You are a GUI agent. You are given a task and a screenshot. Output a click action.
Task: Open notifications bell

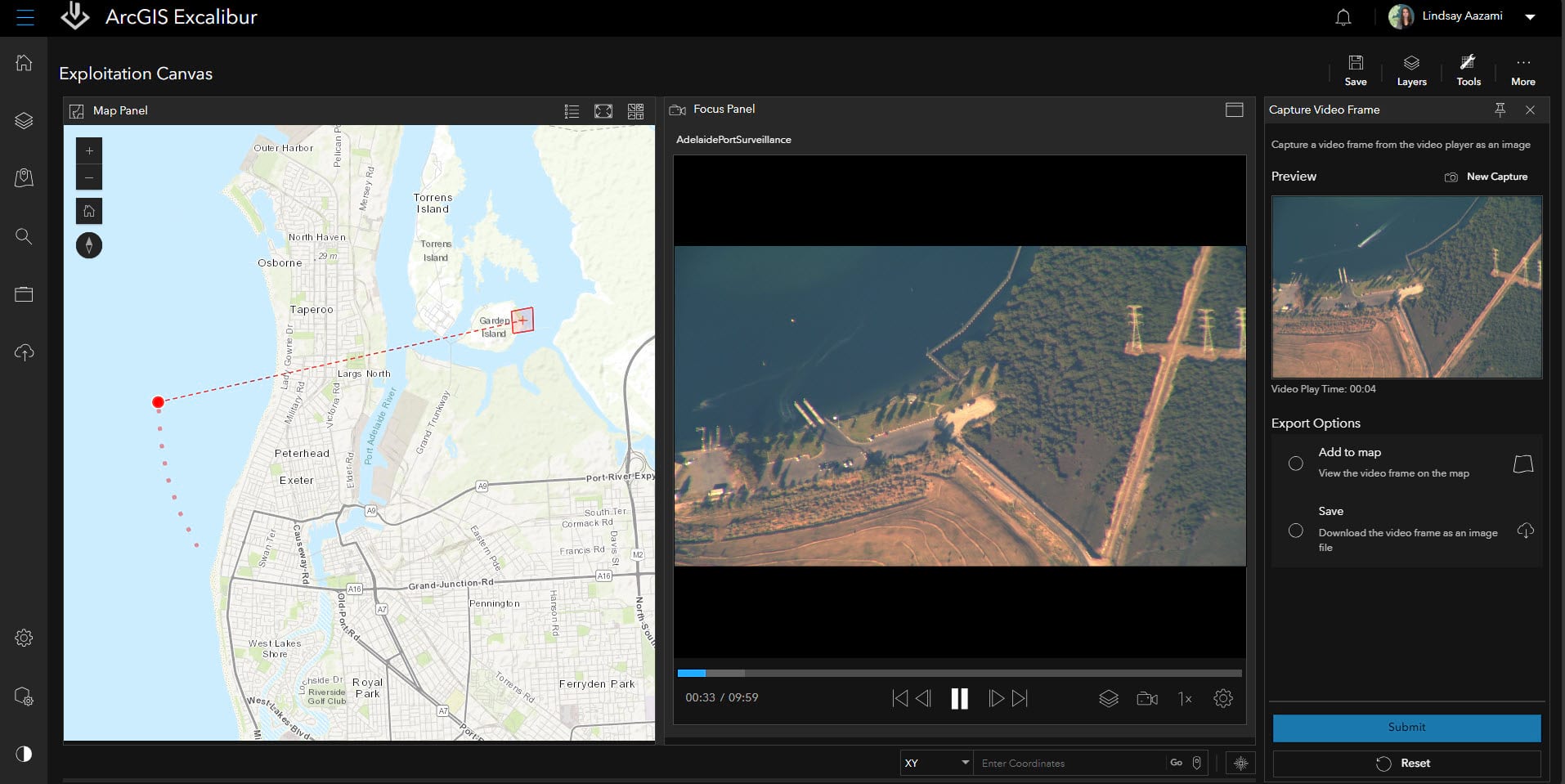click(x=1343, y=17)
